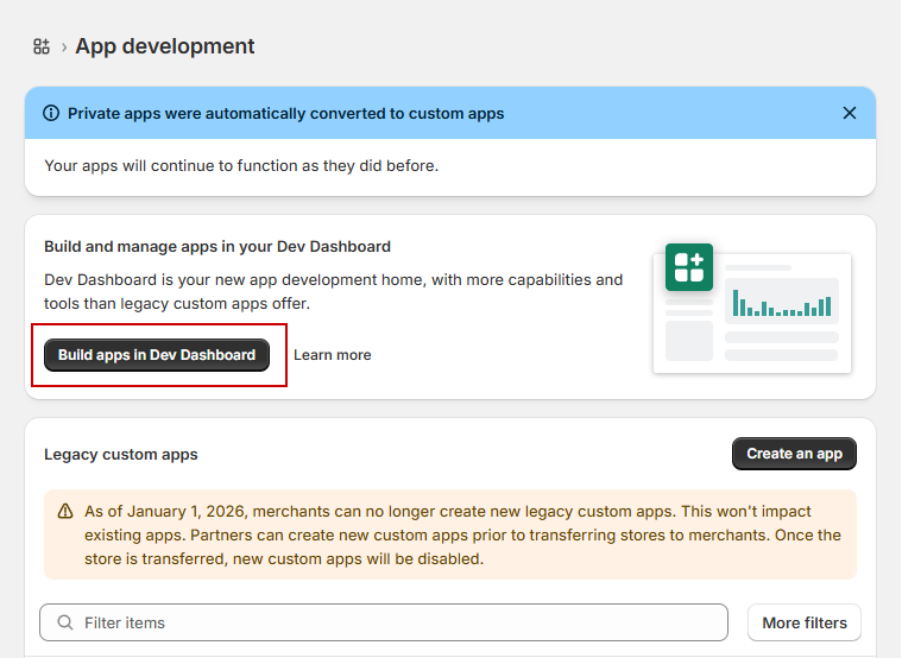The width and height of the screenshot is (901, 658).
Task: Click the warning triangle icon
Action: click(x=66, y=511)
